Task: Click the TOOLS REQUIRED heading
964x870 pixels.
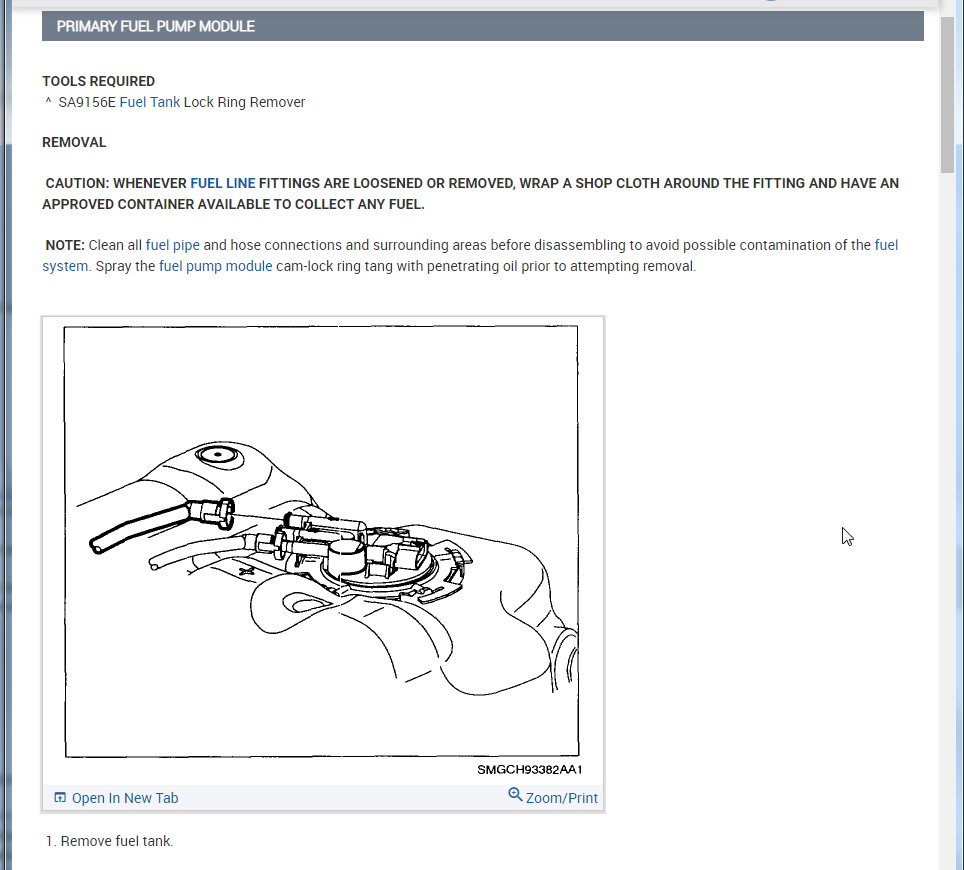Action: [x=98, y=81]
